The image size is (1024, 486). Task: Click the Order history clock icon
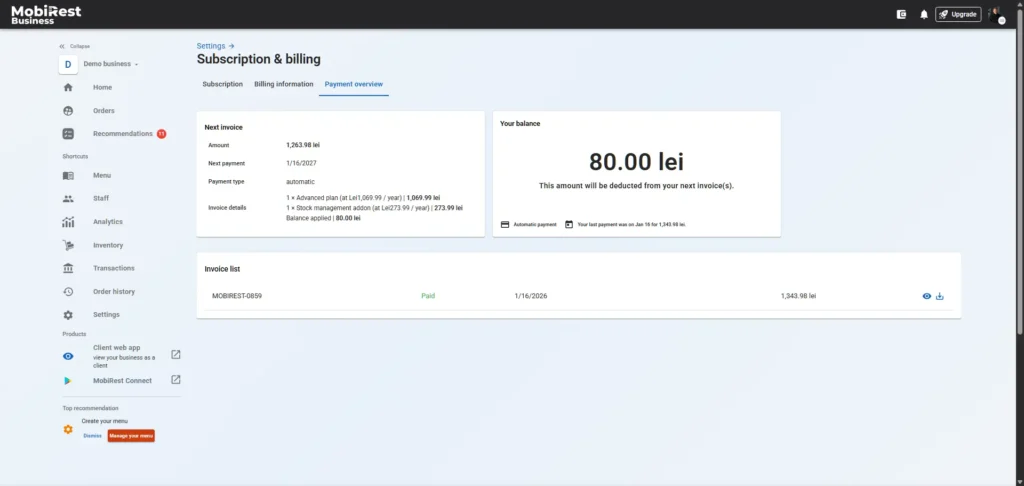(x=68, y=292)
